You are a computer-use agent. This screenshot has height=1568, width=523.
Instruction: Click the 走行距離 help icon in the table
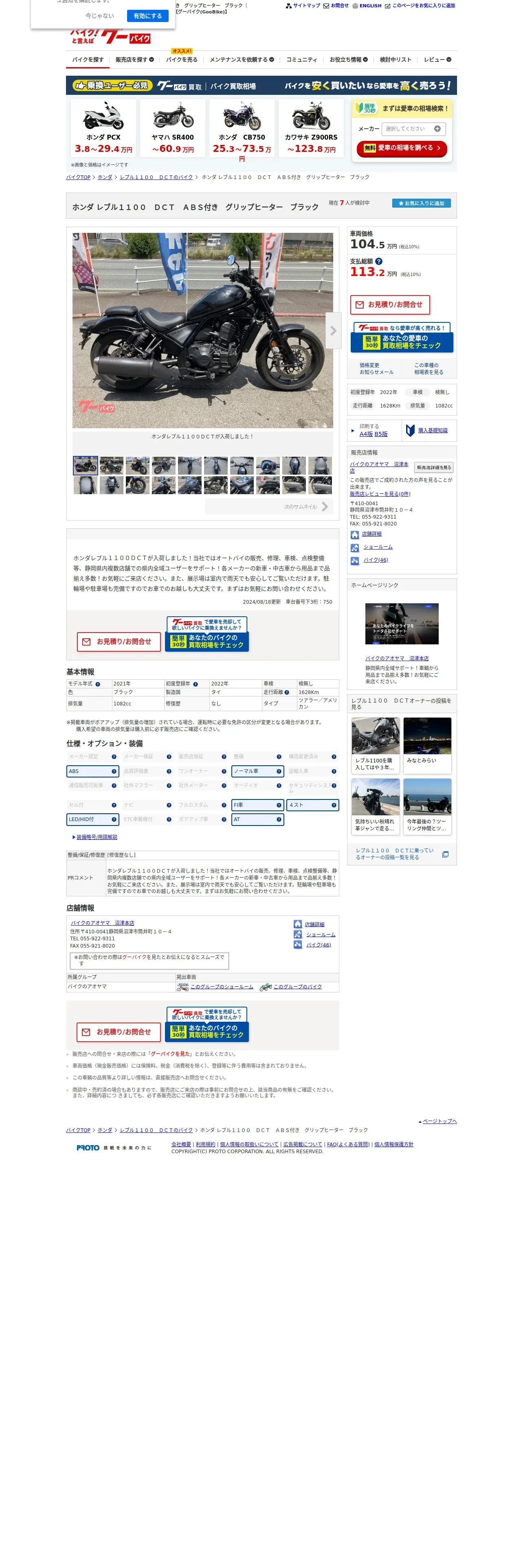pos(287,692)
